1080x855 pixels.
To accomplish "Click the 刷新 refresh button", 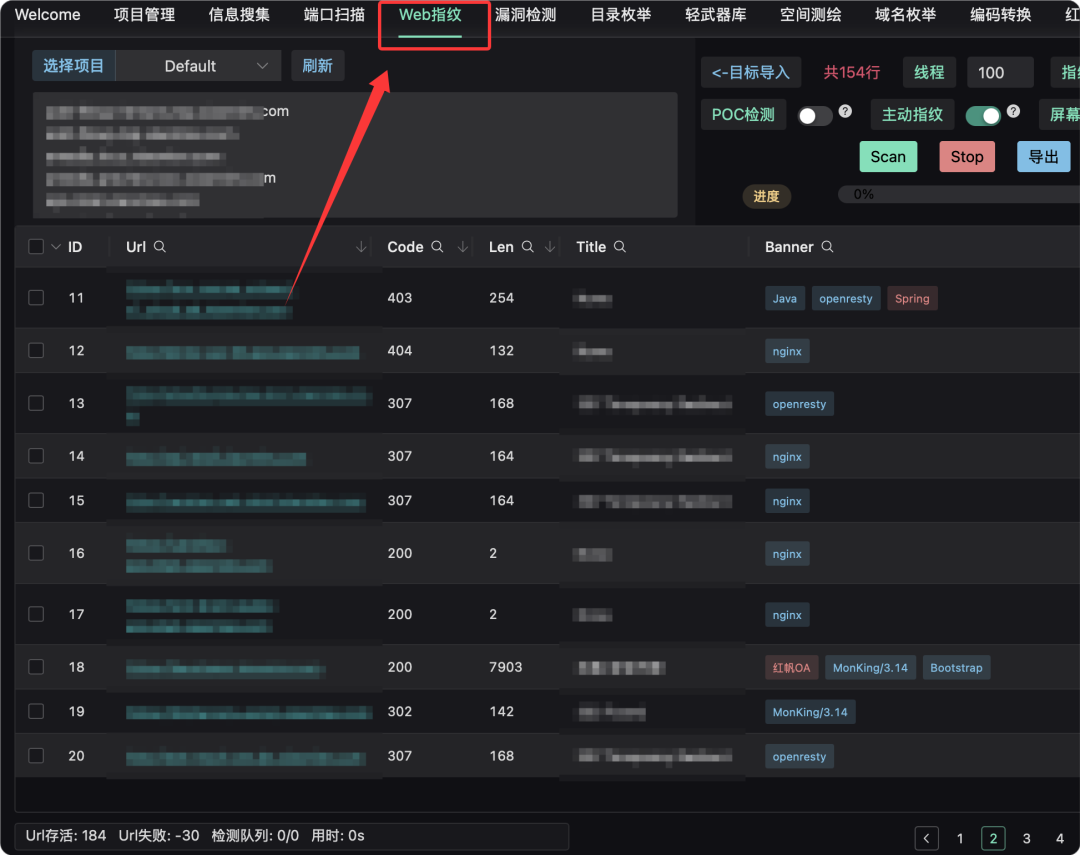I will [318, 66].
